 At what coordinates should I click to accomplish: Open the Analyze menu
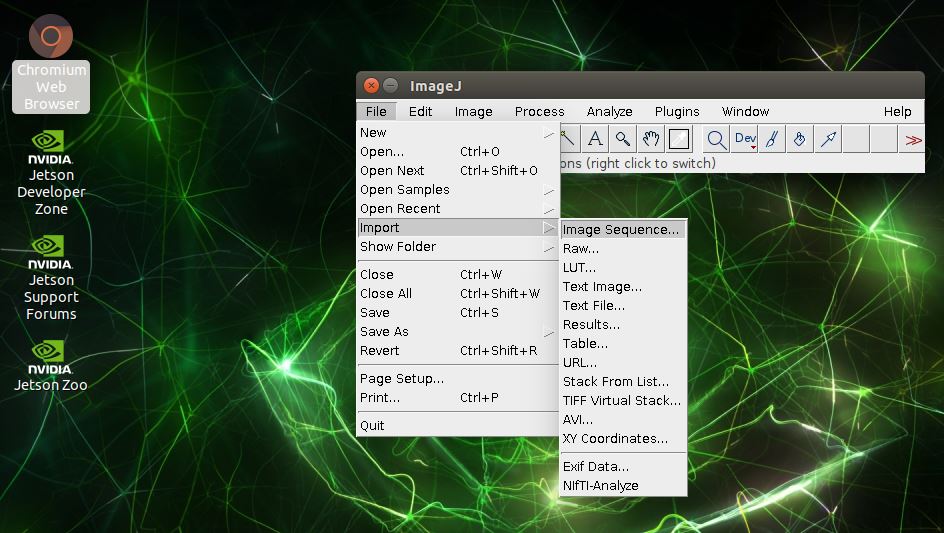pos(609,112)
